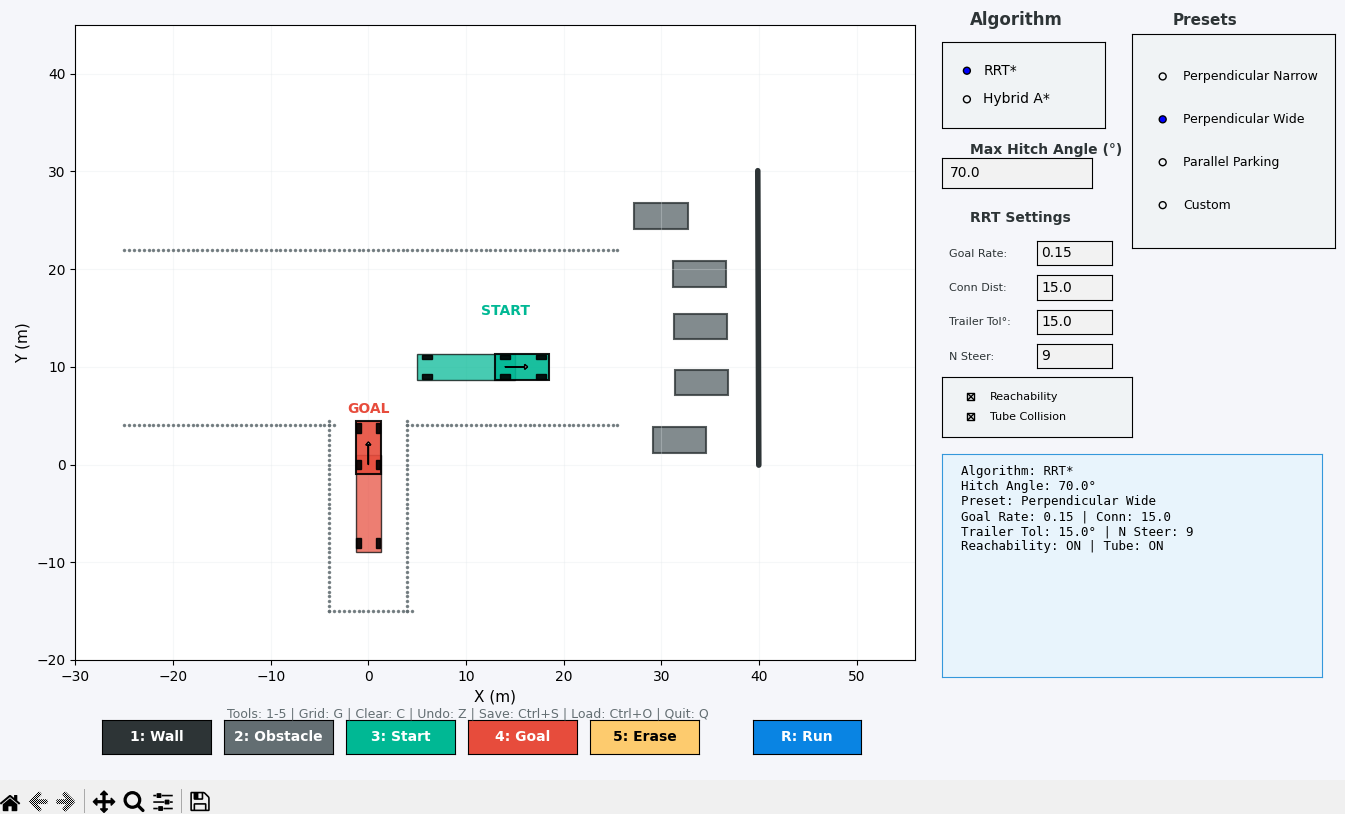Activate the Pan move tool icon
The height and width of the screenshot is (814, 1345).
[104, 802]
